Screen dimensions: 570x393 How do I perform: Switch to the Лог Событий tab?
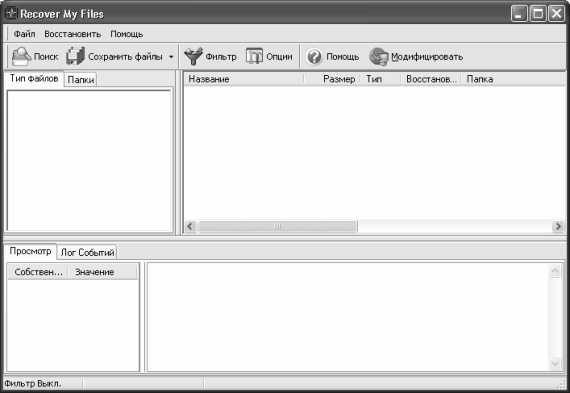click(87, 252)
